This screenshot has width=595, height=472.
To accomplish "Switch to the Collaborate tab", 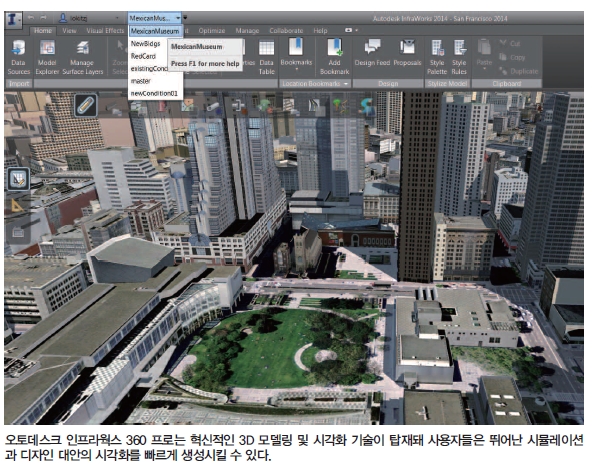I will (286, 31).
